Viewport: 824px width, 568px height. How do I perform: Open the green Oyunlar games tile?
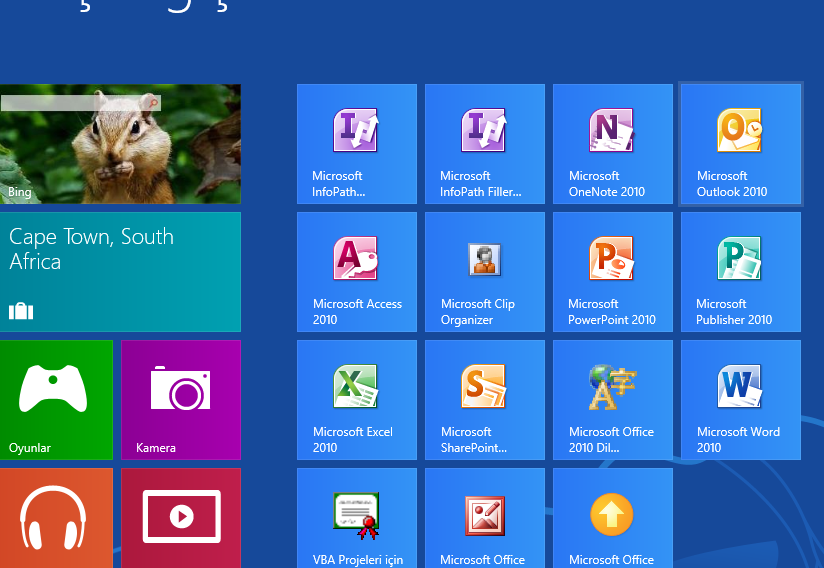(56, 400)
